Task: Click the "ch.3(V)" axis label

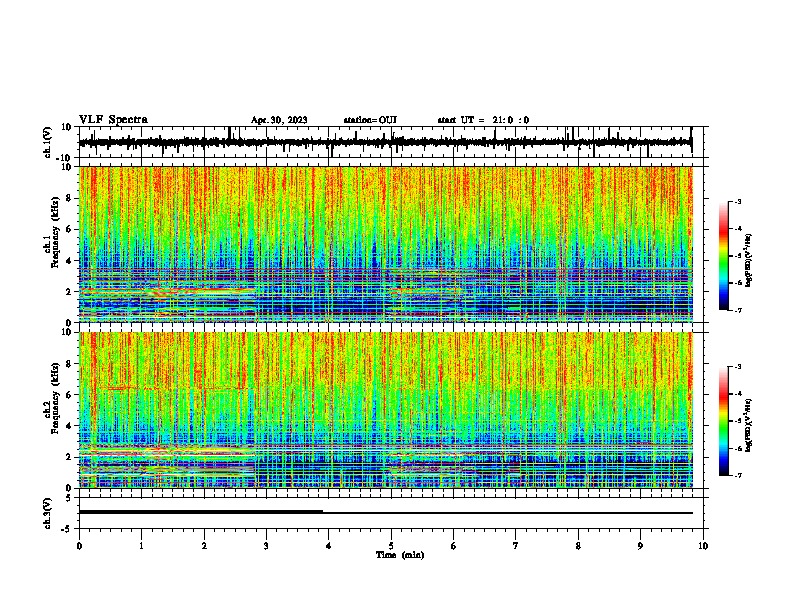Action: click(x=48, y=513)
